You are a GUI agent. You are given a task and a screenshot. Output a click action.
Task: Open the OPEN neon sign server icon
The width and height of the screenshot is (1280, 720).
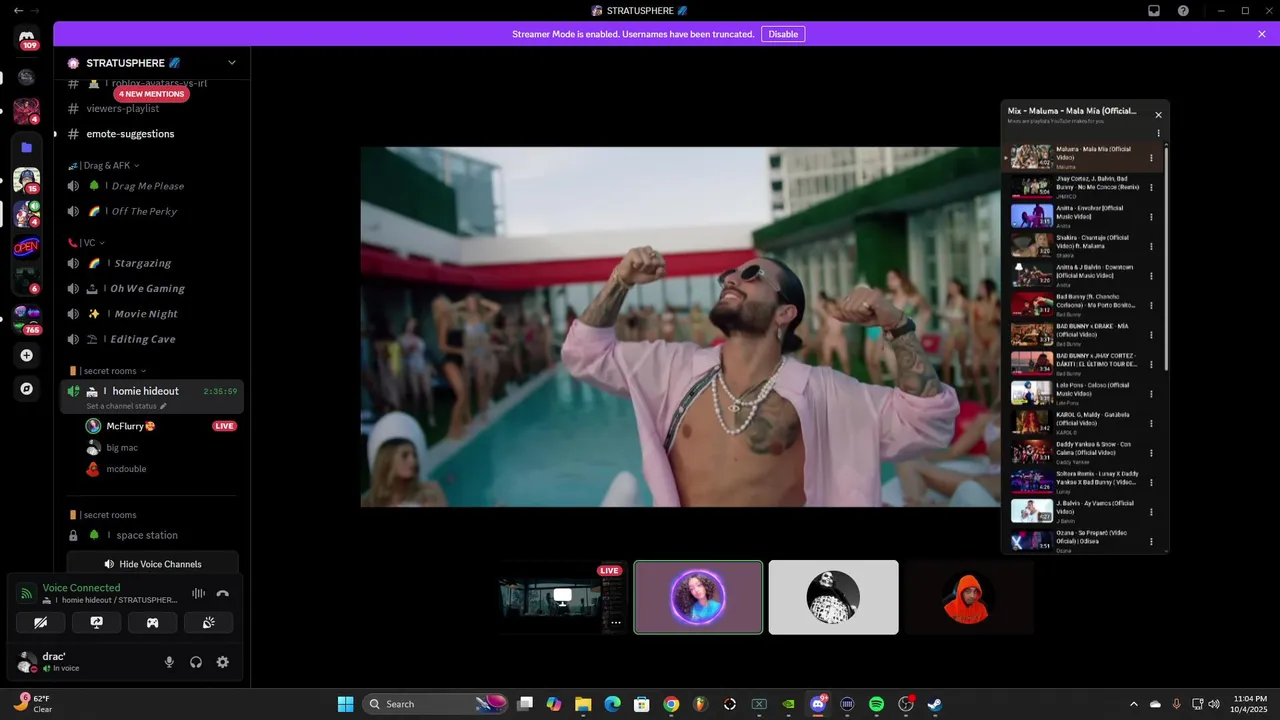pyautogui.click(x=27, y=247)
